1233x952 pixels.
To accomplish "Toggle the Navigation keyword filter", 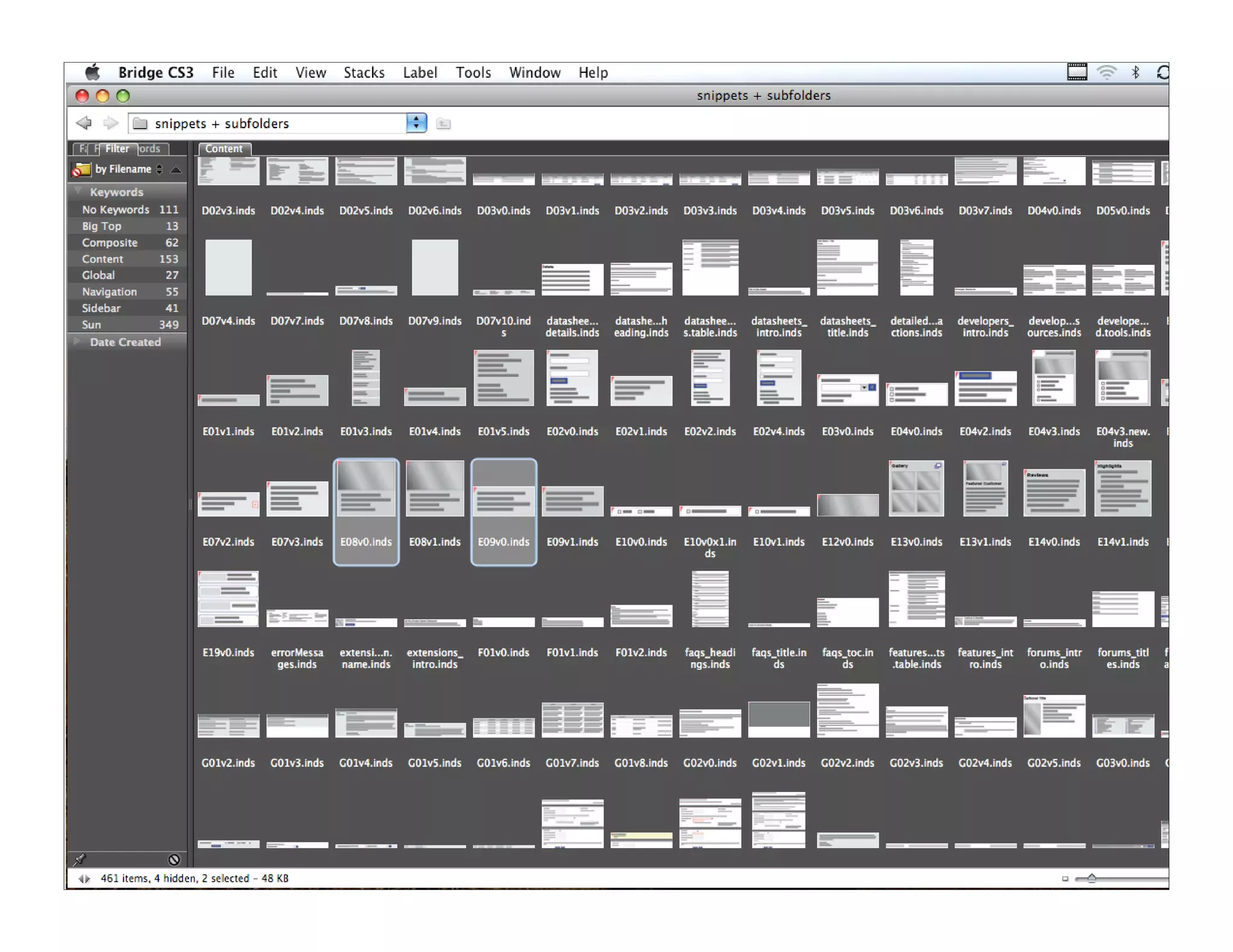I will coord(109,292).
